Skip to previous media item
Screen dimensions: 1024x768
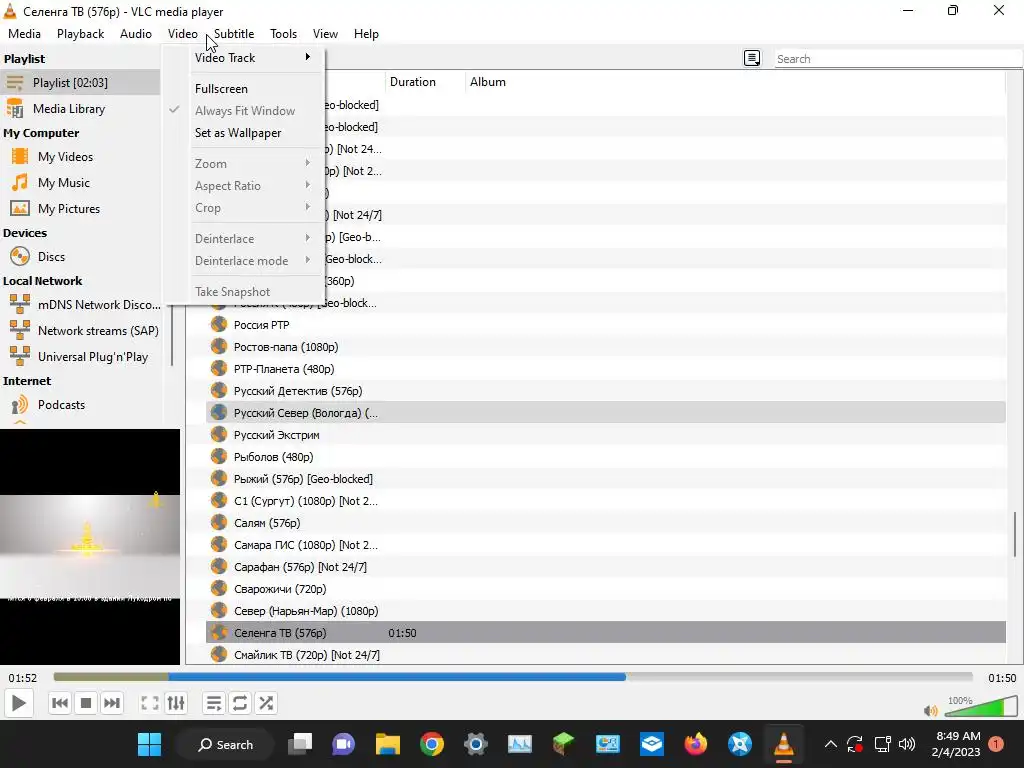(x=59, y=703)
